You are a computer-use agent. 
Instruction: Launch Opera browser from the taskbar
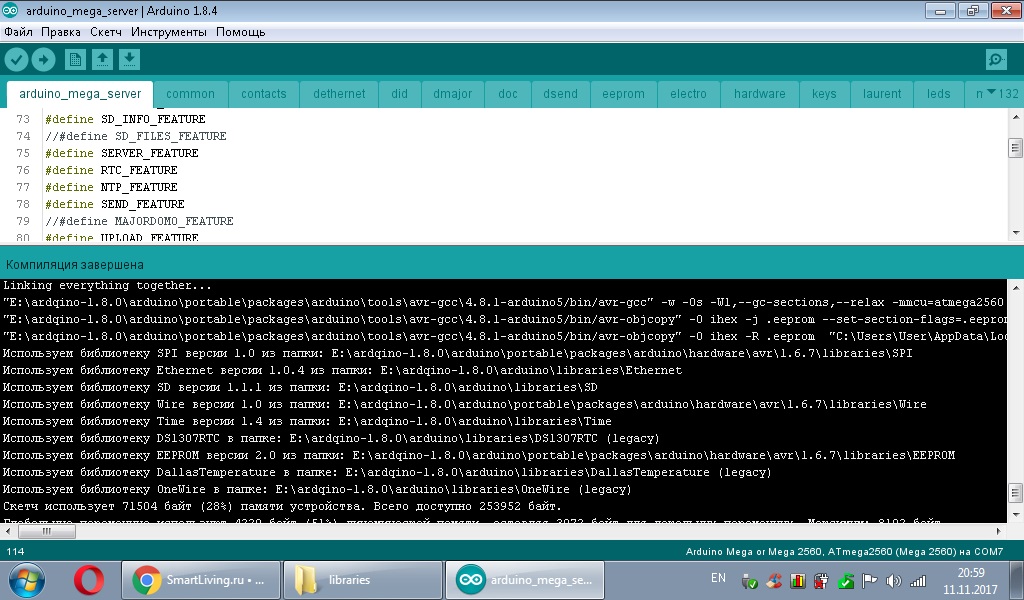(x=90, y=579)
